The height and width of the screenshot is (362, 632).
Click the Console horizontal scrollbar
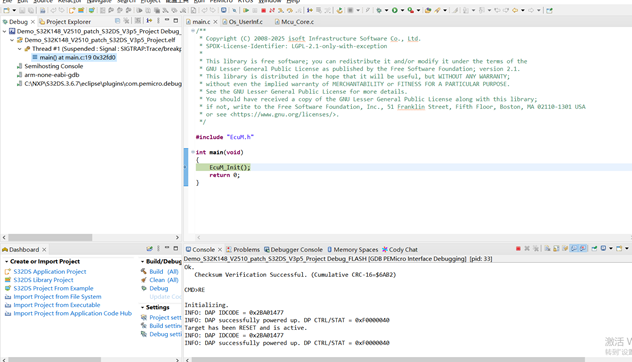(x=388, y=359)
